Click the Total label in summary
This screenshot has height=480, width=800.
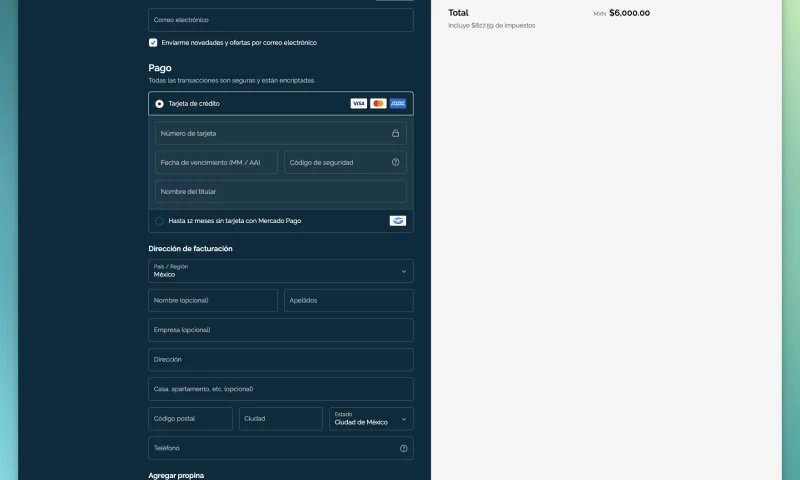pyautogui.click(x=458, y=13)
